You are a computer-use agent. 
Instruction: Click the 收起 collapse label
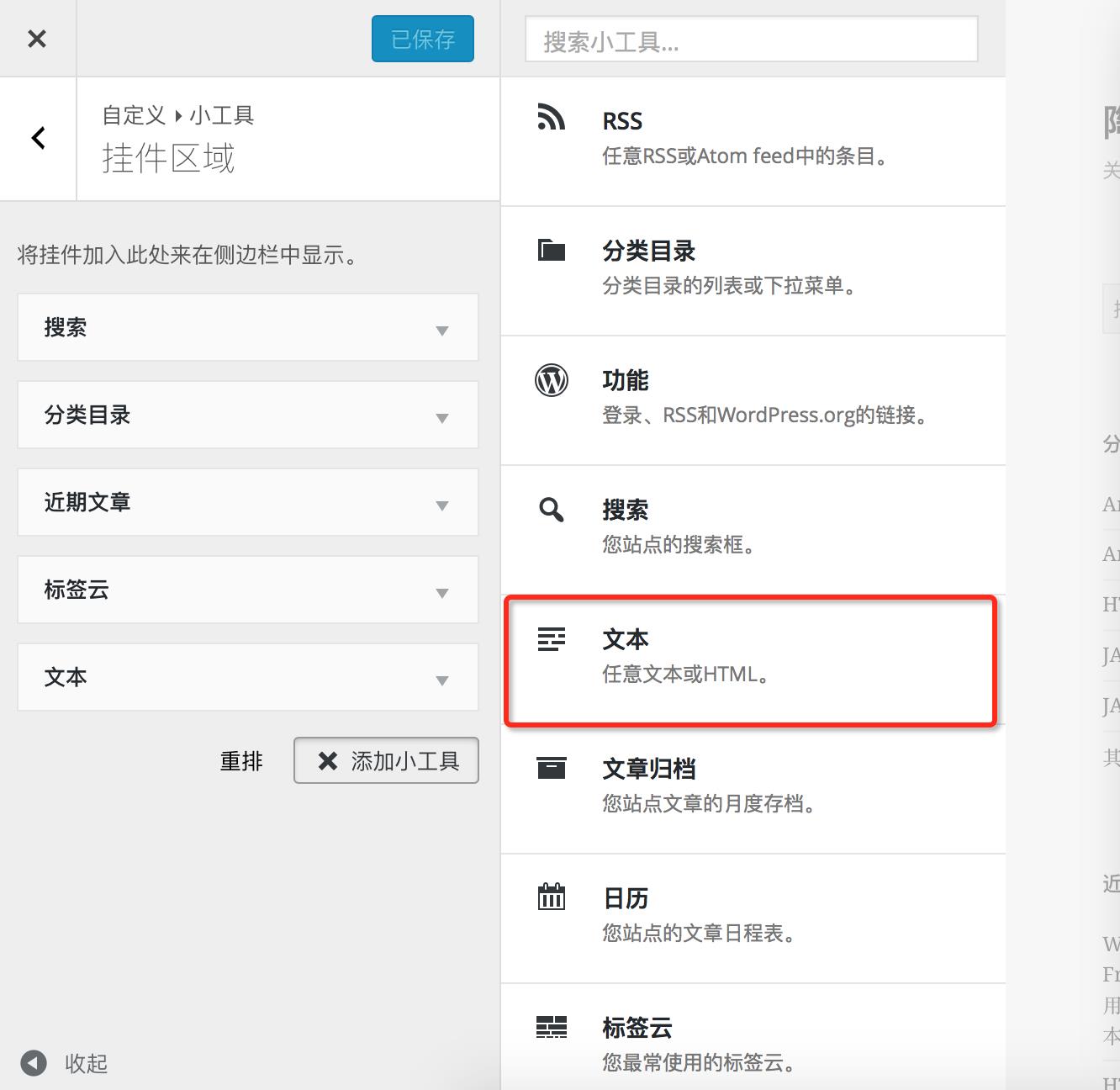[x=87, y=1064]
